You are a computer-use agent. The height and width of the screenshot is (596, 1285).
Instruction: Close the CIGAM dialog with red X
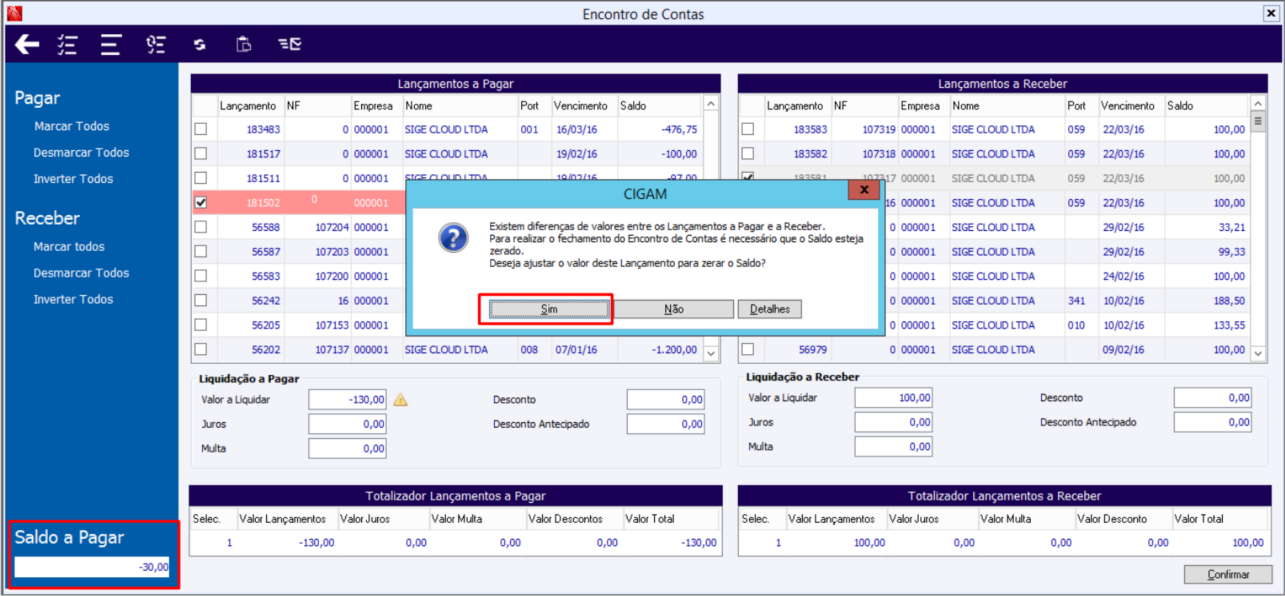863,190
